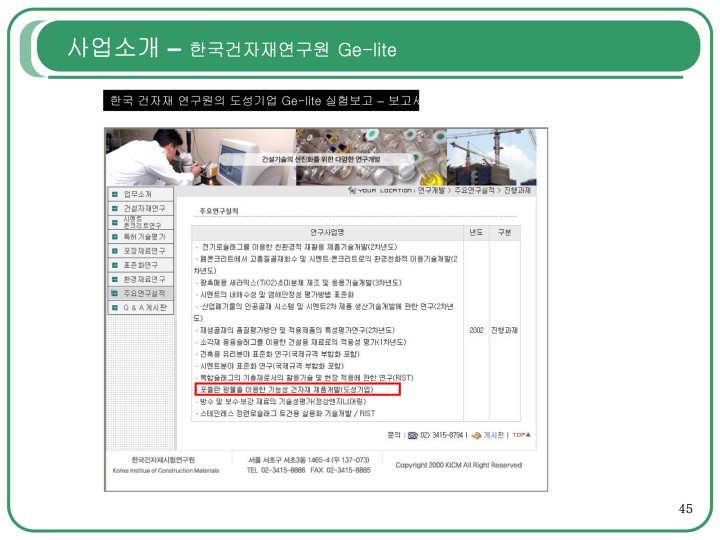This screenshot has width=720, height=540.
Task: Click the researcher with microscope banner photo
Action: (x=201, y=157)
